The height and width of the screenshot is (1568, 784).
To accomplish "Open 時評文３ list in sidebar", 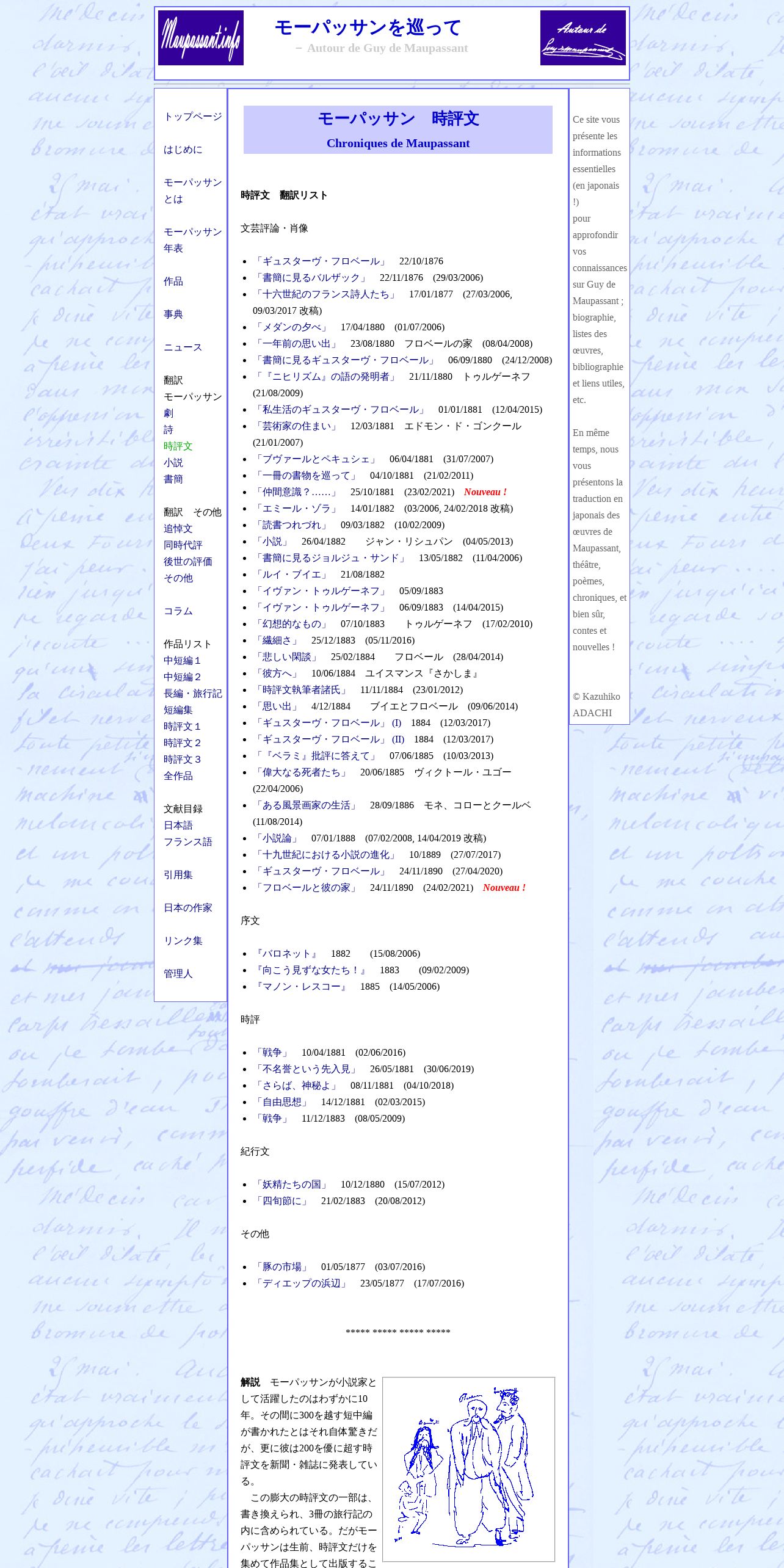I will click(x=183, y=760).
